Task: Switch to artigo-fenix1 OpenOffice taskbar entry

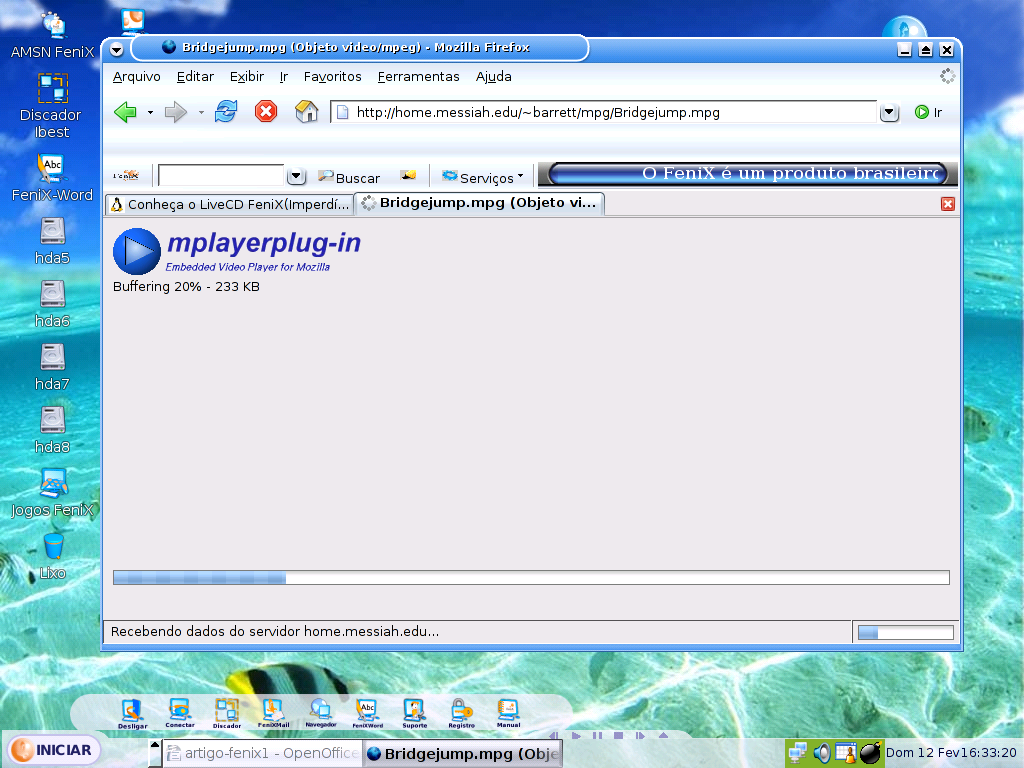Action: (x=263, y=754)
